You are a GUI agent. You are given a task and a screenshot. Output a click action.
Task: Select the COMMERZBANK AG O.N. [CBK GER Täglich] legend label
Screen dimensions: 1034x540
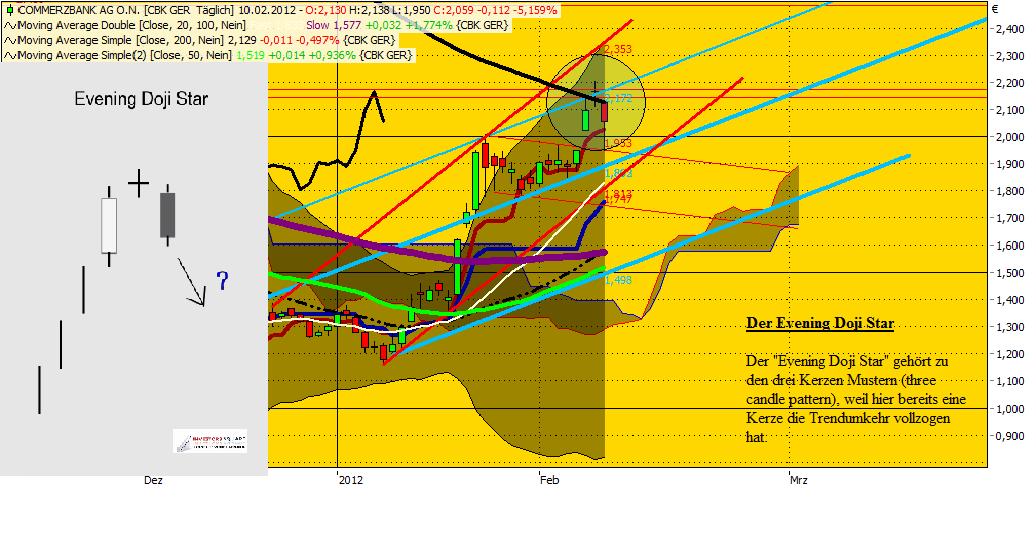[125, 11]
